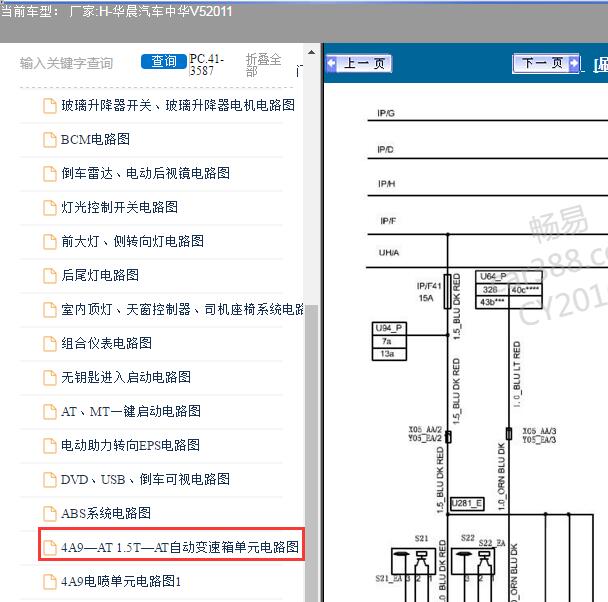Click document icon beside 4A9—AT 1.5T entry
This screenshot has width=608, height=602.
[x=50, y=548]
